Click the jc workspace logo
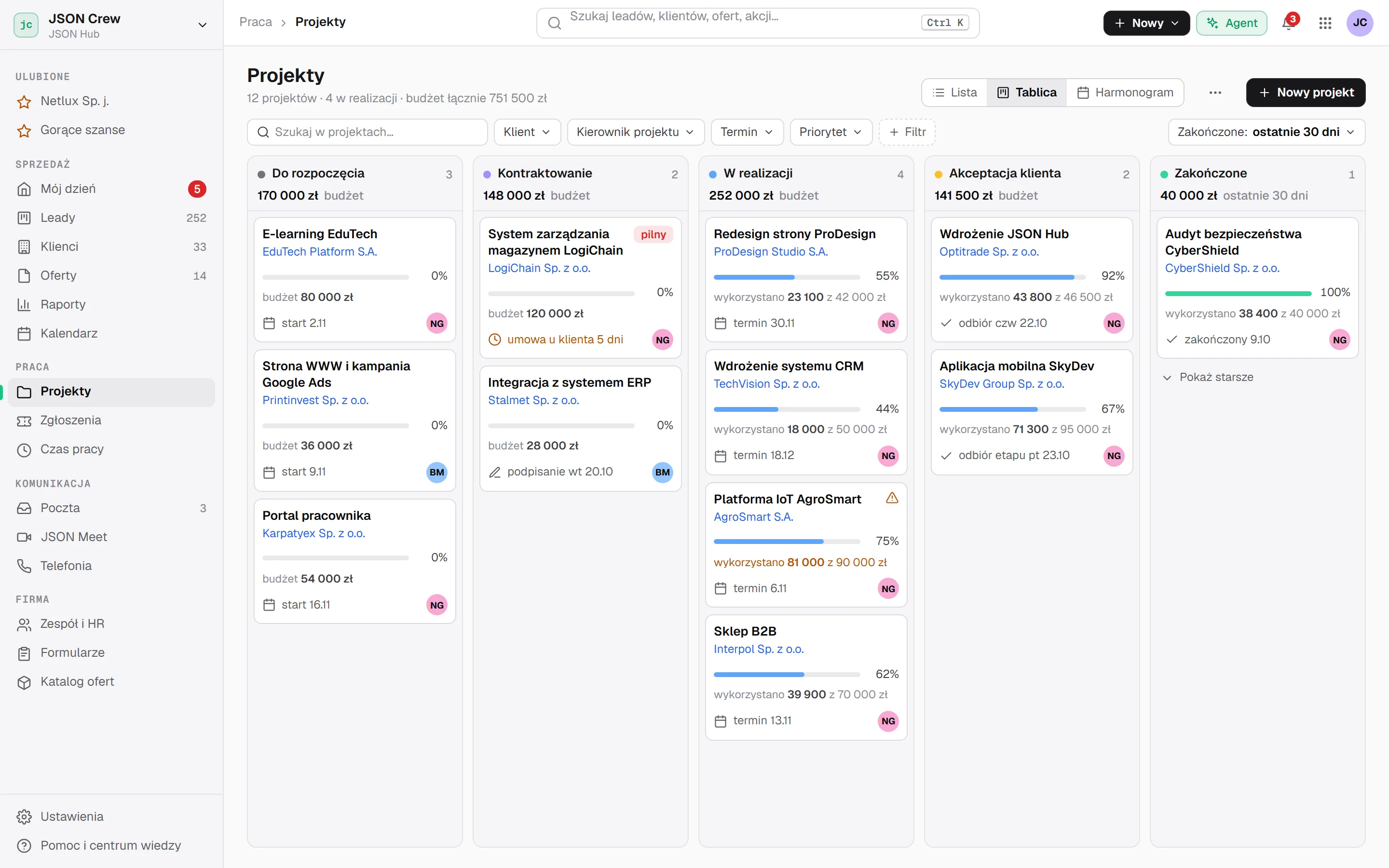1389x868 pixels. click(26, 25)
